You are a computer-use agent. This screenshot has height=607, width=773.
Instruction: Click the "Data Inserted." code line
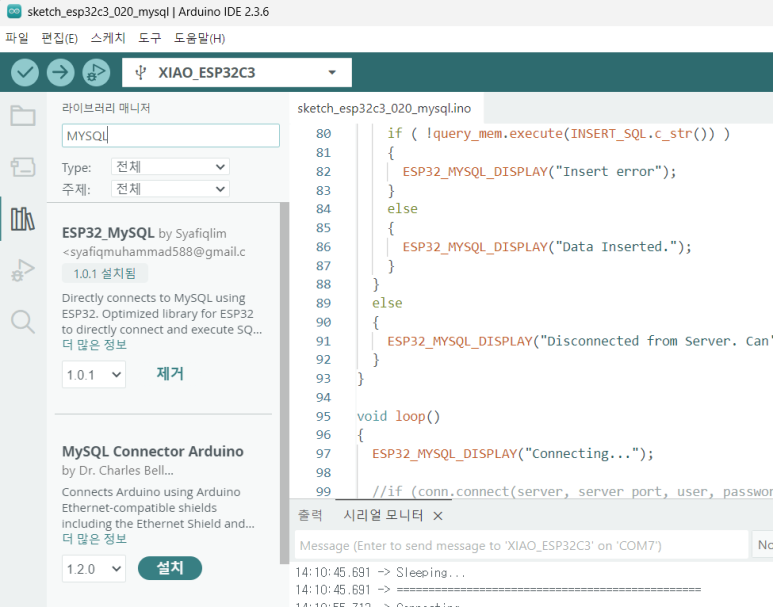(547, 247)
